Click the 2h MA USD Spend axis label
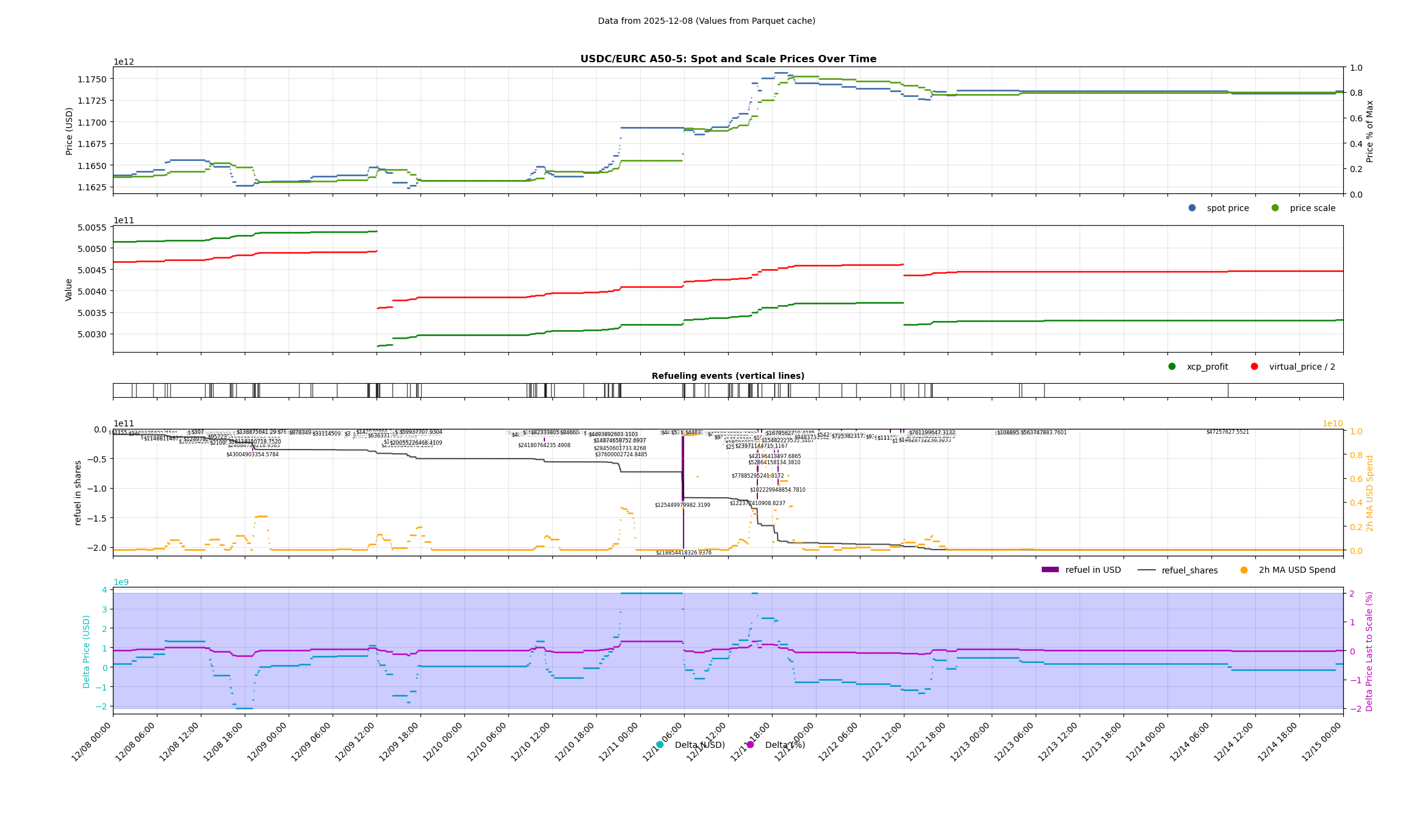The width and height of the screenshot is (1414, 840). coord(1369,493)
